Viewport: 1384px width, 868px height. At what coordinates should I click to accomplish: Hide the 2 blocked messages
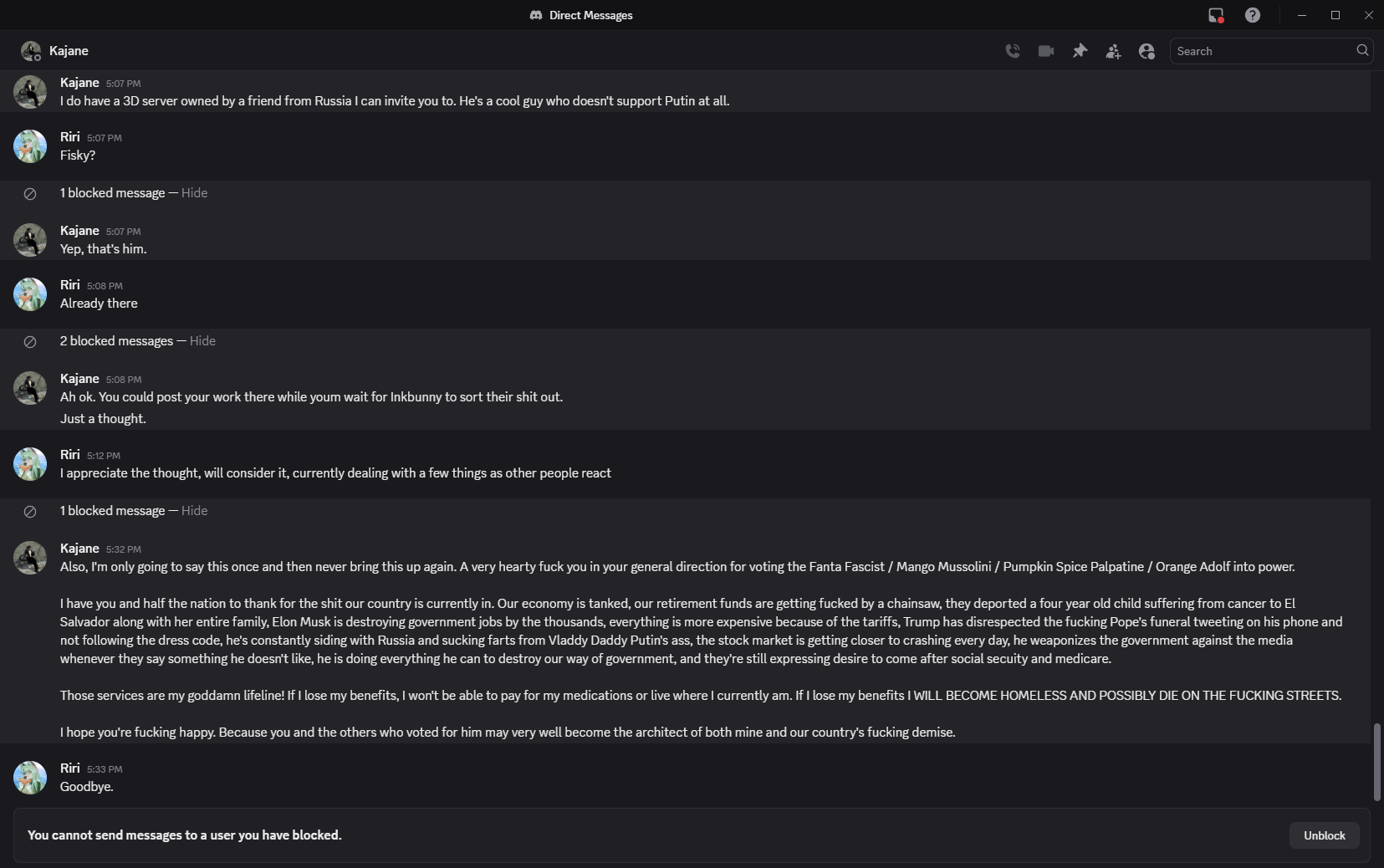[x=202, y=341]
